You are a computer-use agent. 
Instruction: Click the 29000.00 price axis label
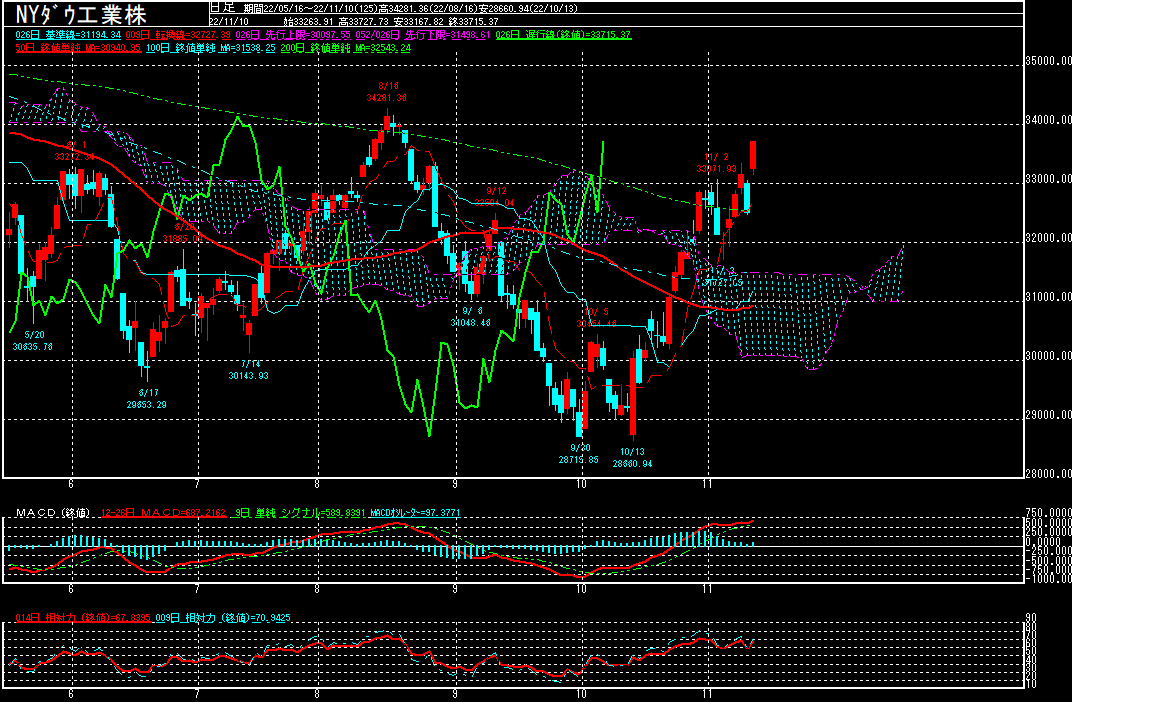click(1049, 415)
